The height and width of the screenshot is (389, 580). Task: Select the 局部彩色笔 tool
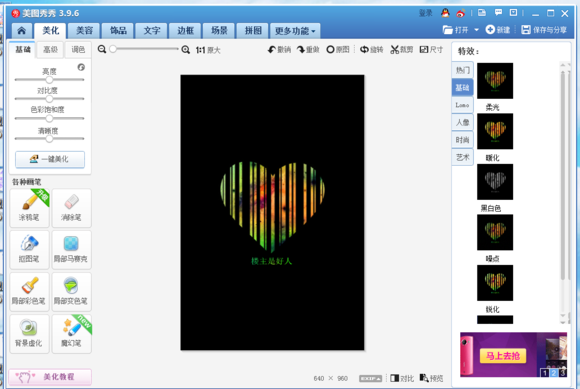click(x=29, y=292)
